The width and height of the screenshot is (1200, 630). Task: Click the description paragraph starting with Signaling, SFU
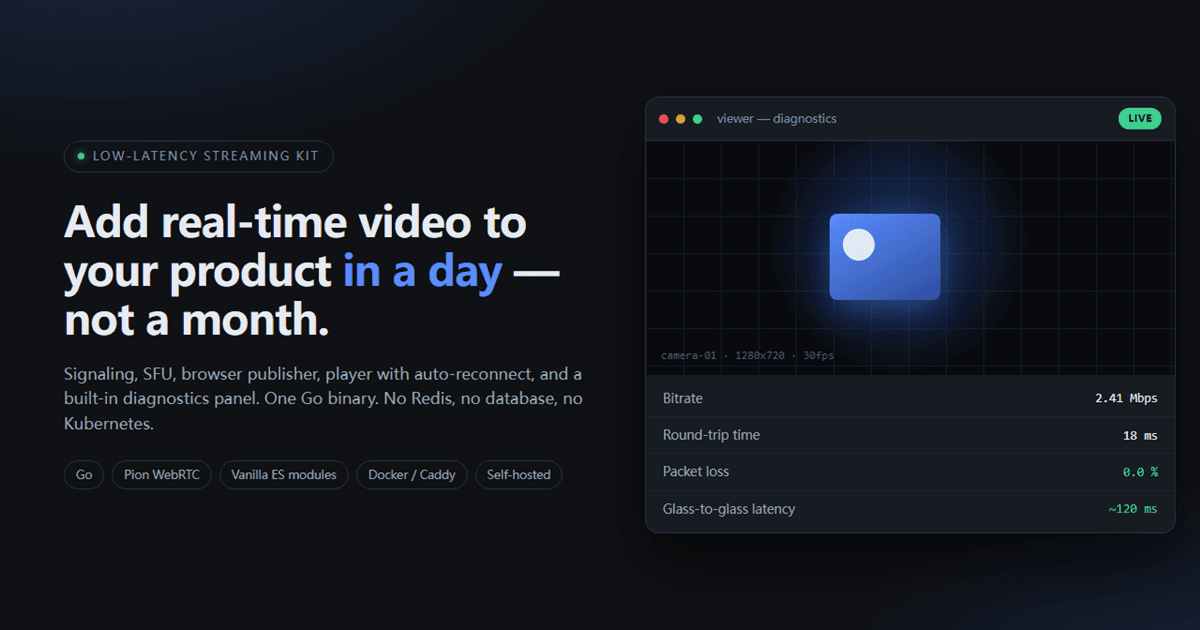tap(323, 399)
